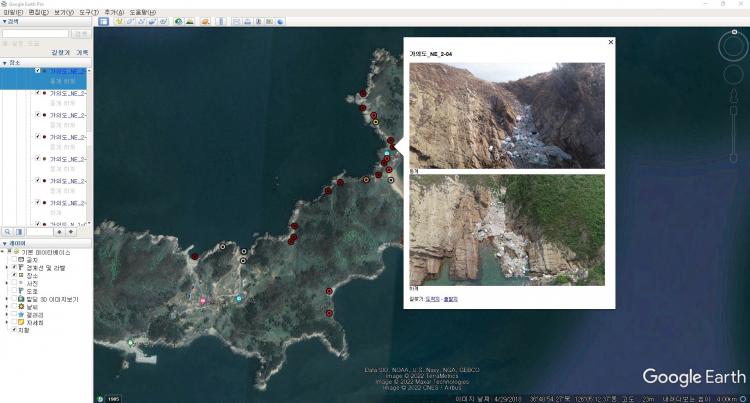The height and width of the screenshot is (403, 750).
Task: Select the Add Path tool
Action: [142, 22]
